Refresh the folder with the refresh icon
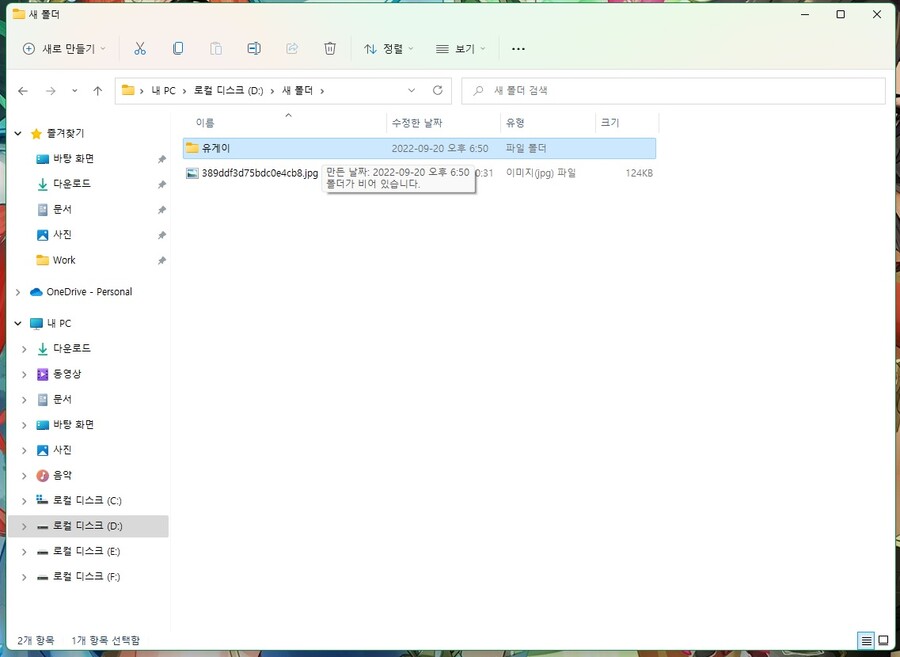 pyautogui.click(x=437, y=90)
